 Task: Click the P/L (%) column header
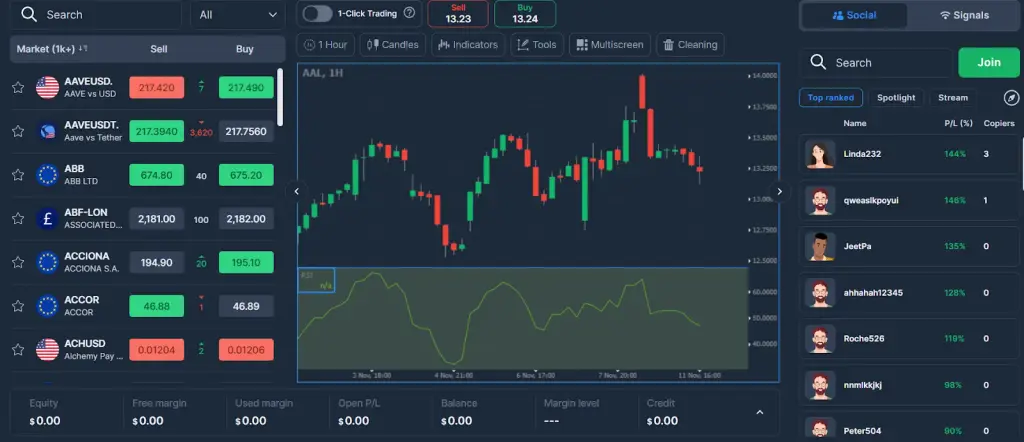point(958,123)
